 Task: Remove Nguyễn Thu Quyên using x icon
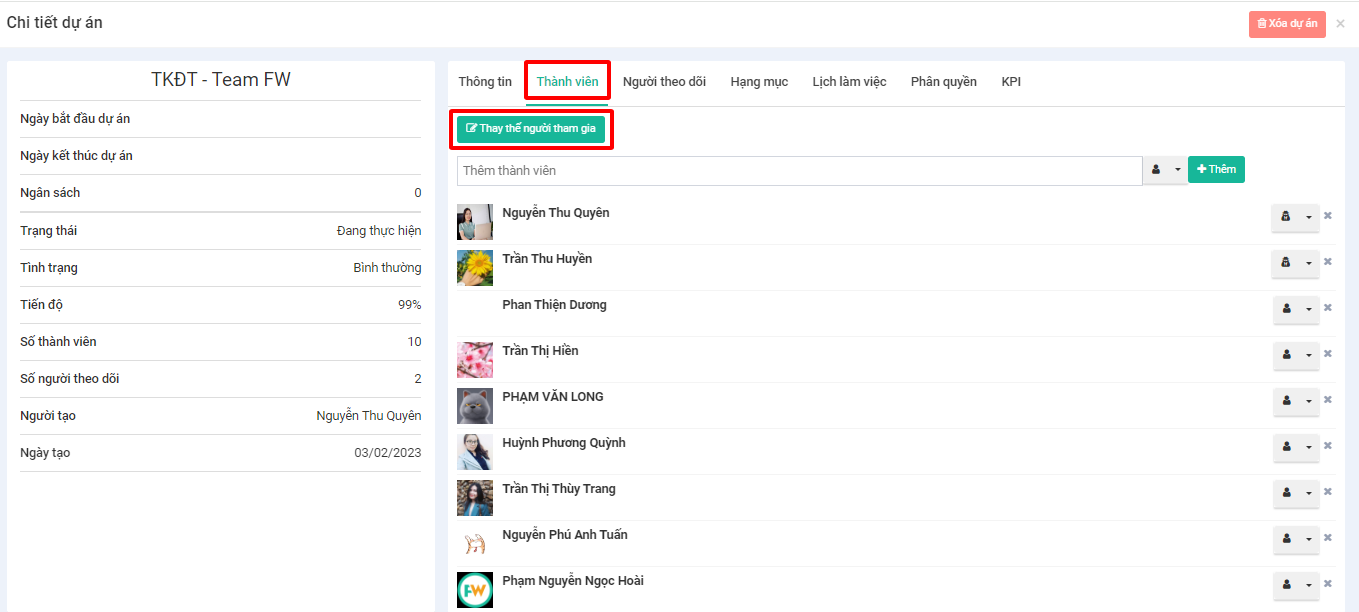coord(1328,216)
